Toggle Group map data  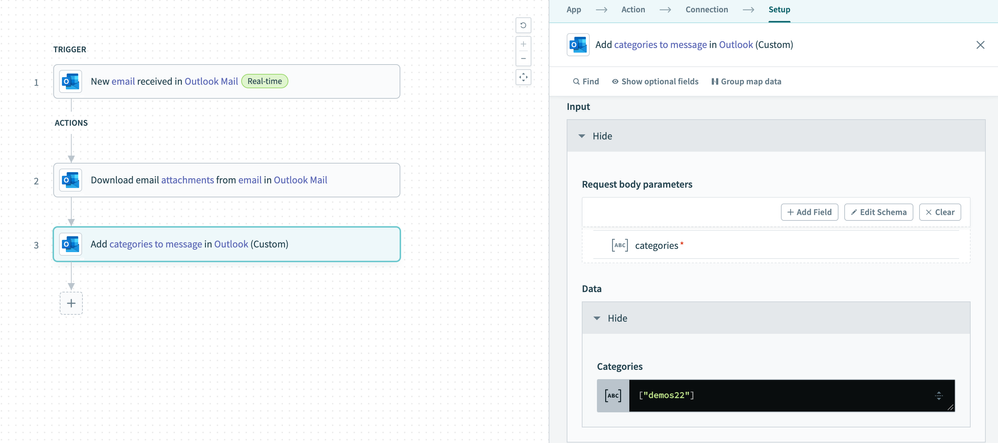point(746,82)
